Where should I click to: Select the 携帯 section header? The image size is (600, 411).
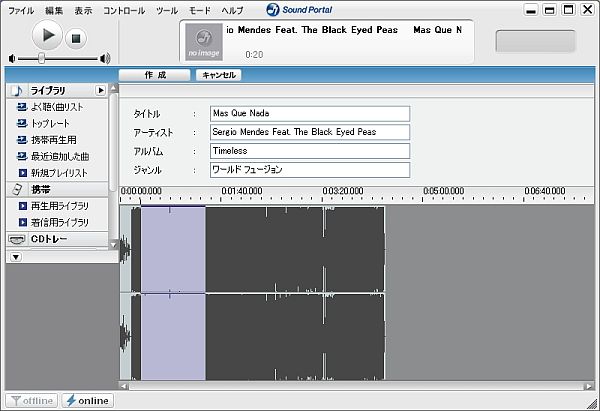tap(57, 189)
